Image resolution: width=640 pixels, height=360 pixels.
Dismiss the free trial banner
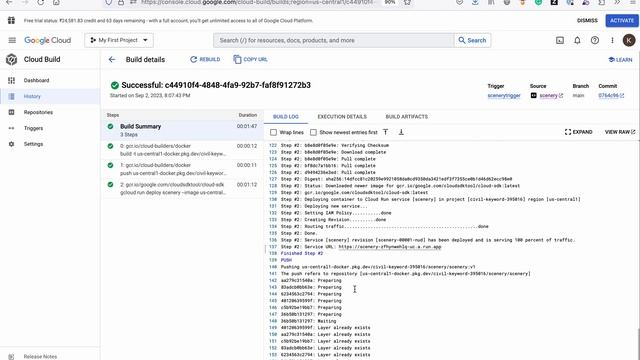coord(587,20)
